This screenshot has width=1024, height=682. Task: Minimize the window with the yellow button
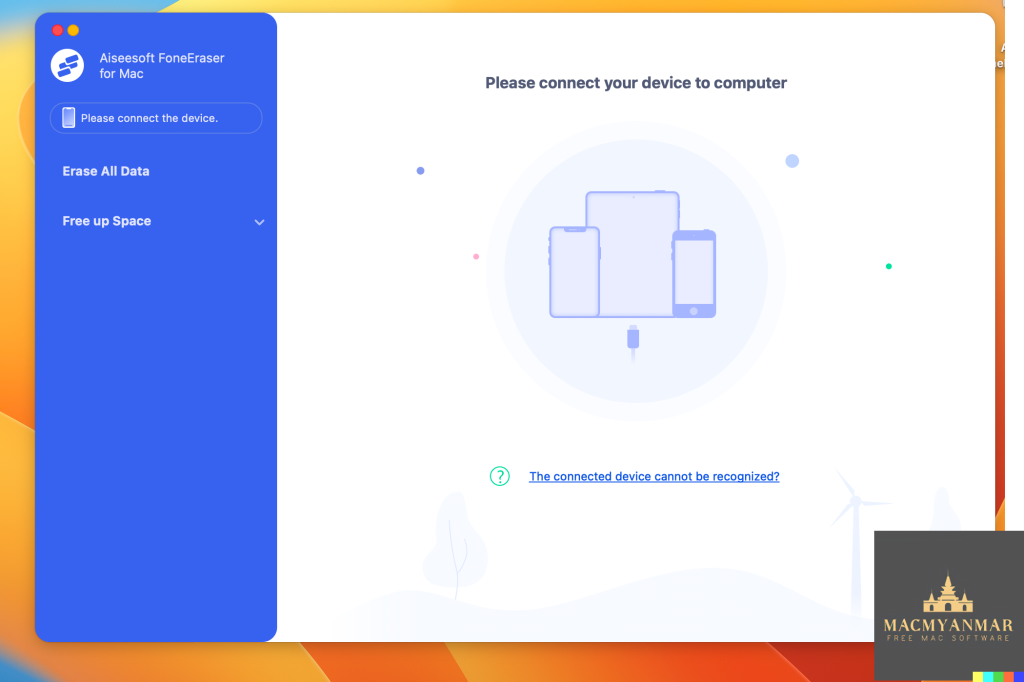point(73,30)
